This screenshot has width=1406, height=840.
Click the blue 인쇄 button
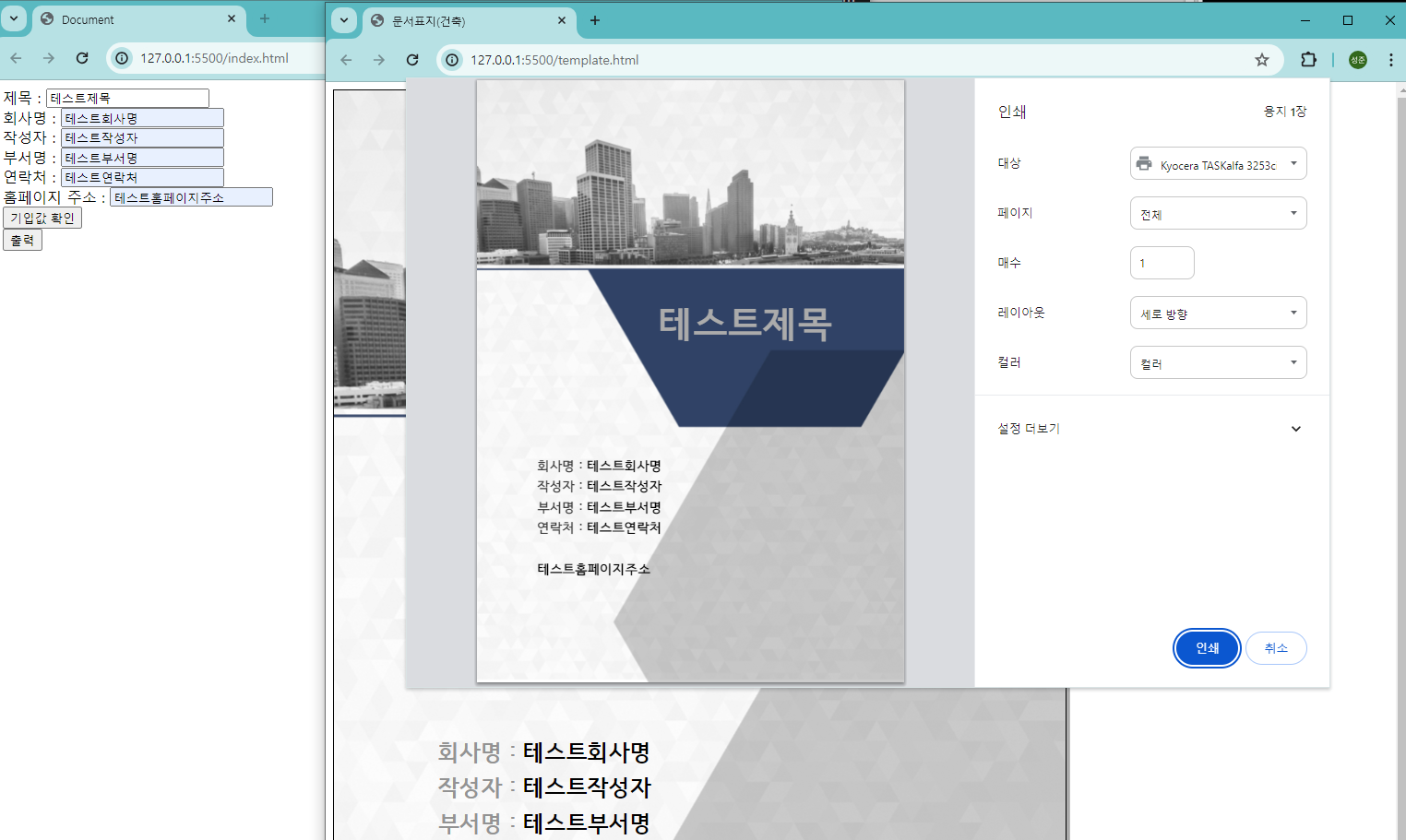pyautogui.click(x=1207, y=648)
